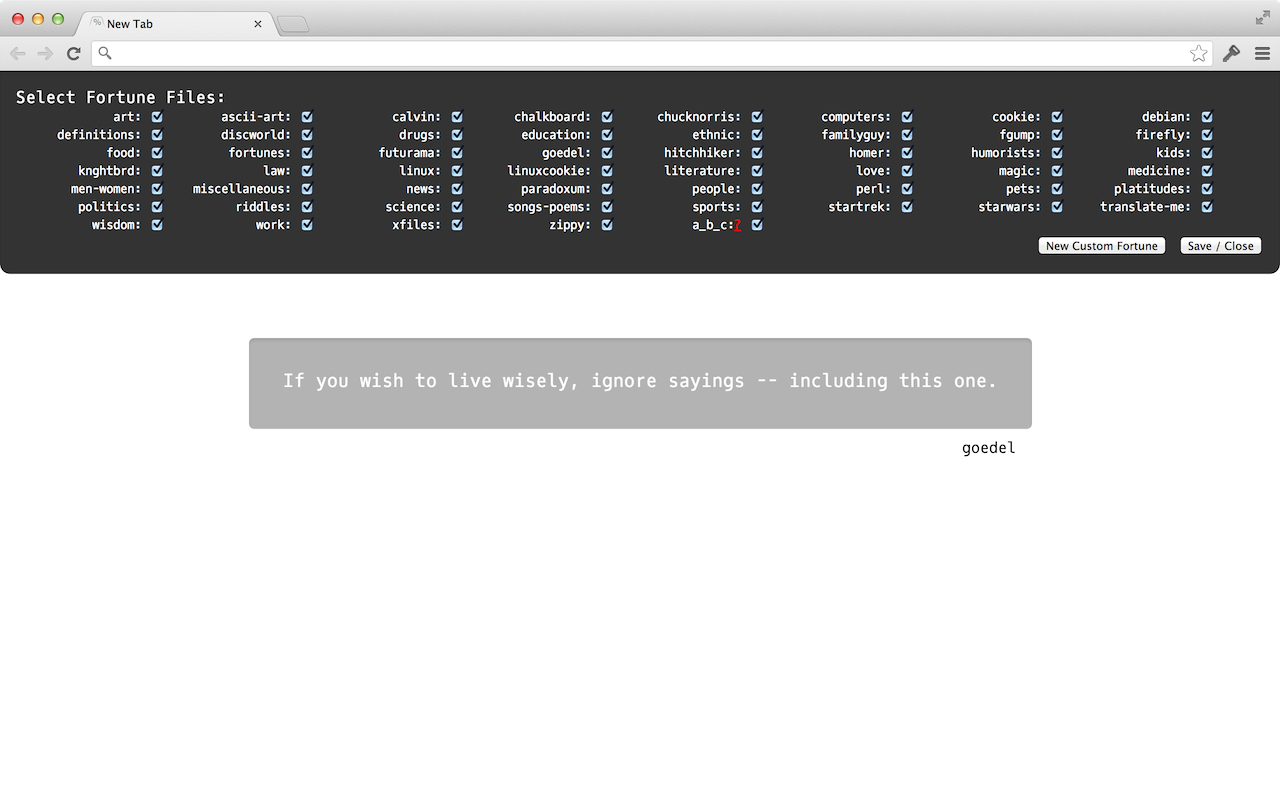Click the red question mark beside a_b_c

click(x=737, y=226)
